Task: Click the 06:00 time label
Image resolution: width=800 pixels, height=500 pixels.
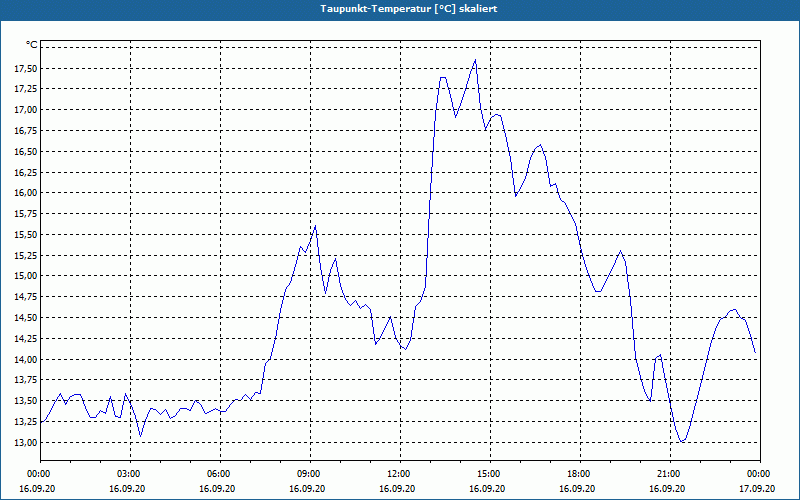Action: (218, 474)
